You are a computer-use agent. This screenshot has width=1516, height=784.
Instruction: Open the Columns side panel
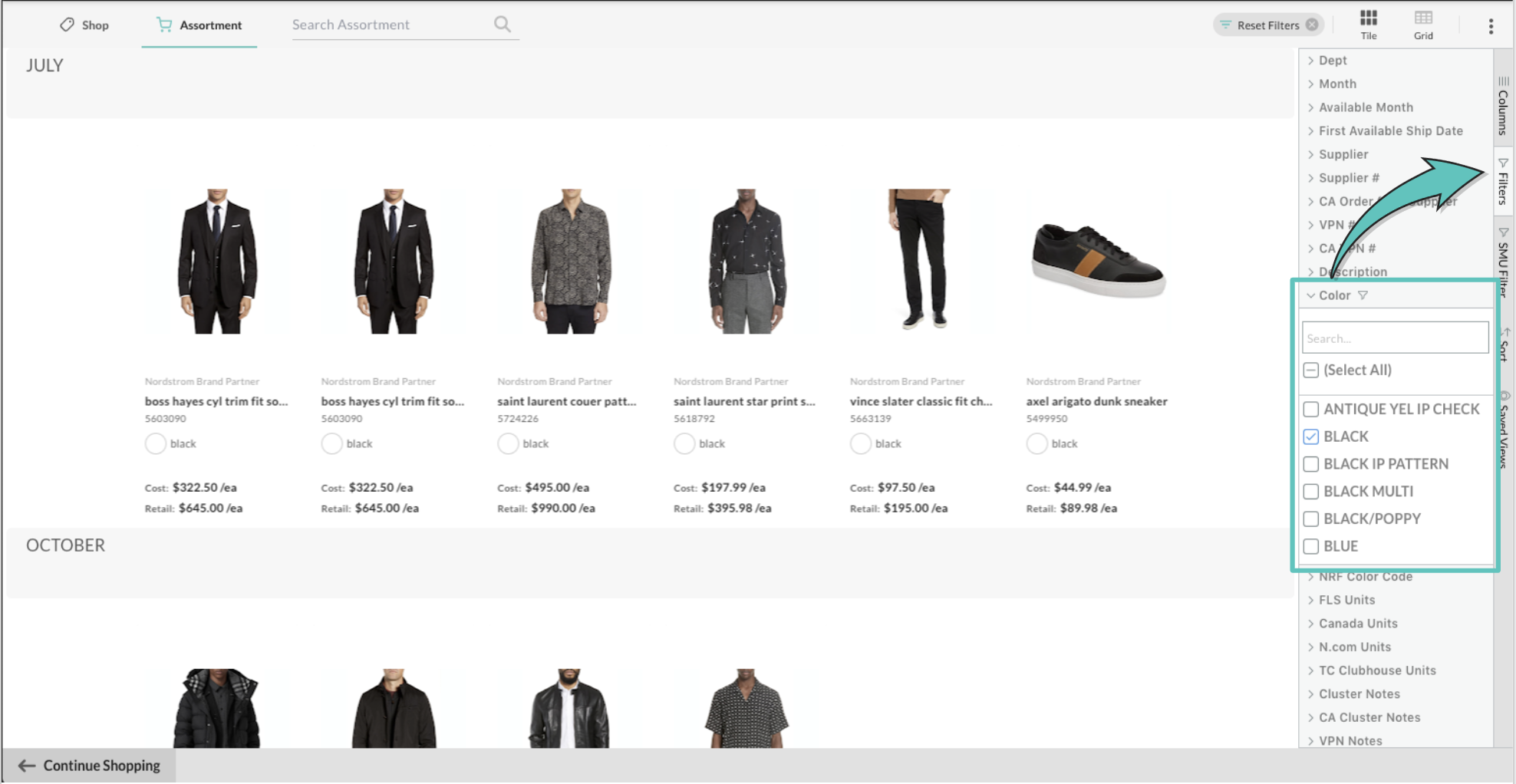click(1503, 105)
